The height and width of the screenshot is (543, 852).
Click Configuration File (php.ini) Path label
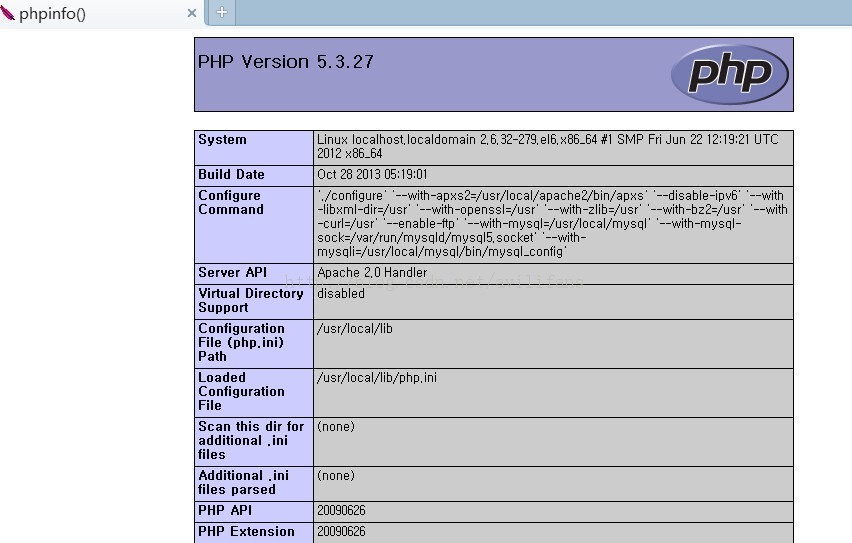click(241, 342)
